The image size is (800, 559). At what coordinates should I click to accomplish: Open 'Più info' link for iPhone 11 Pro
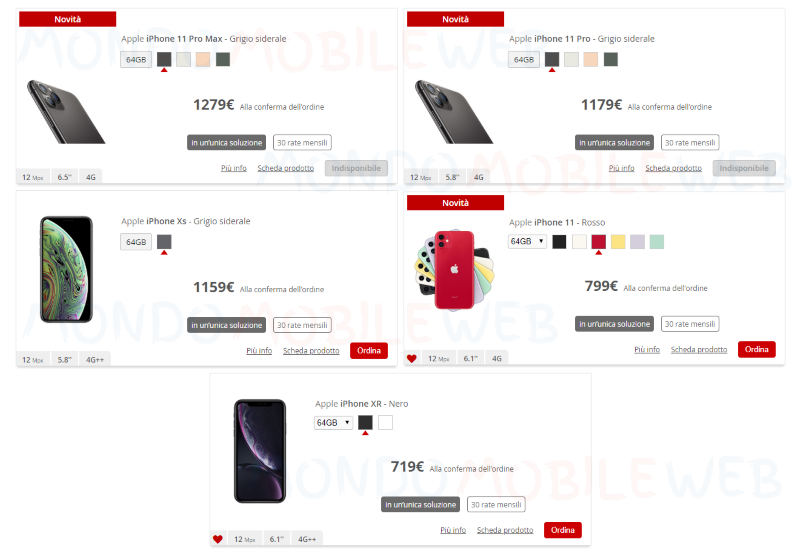coord(621,168)
